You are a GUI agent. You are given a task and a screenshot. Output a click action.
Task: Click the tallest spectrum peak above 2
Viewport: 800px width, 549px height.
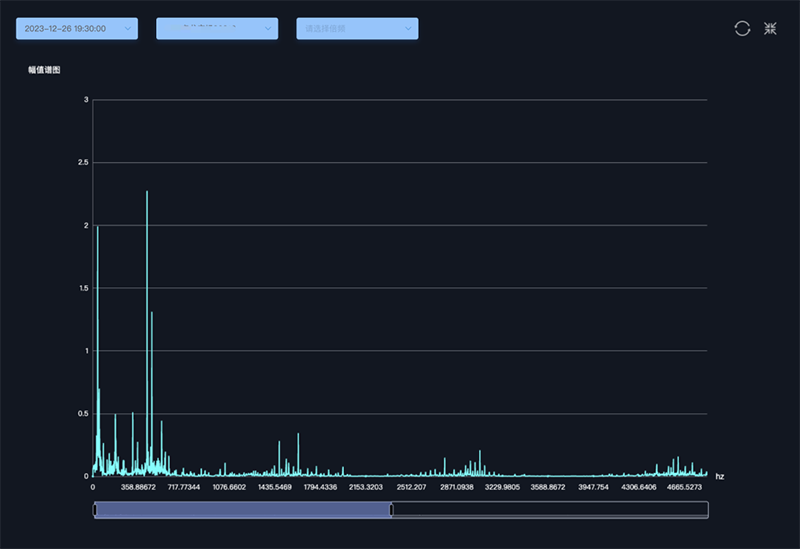pos(147,195)
